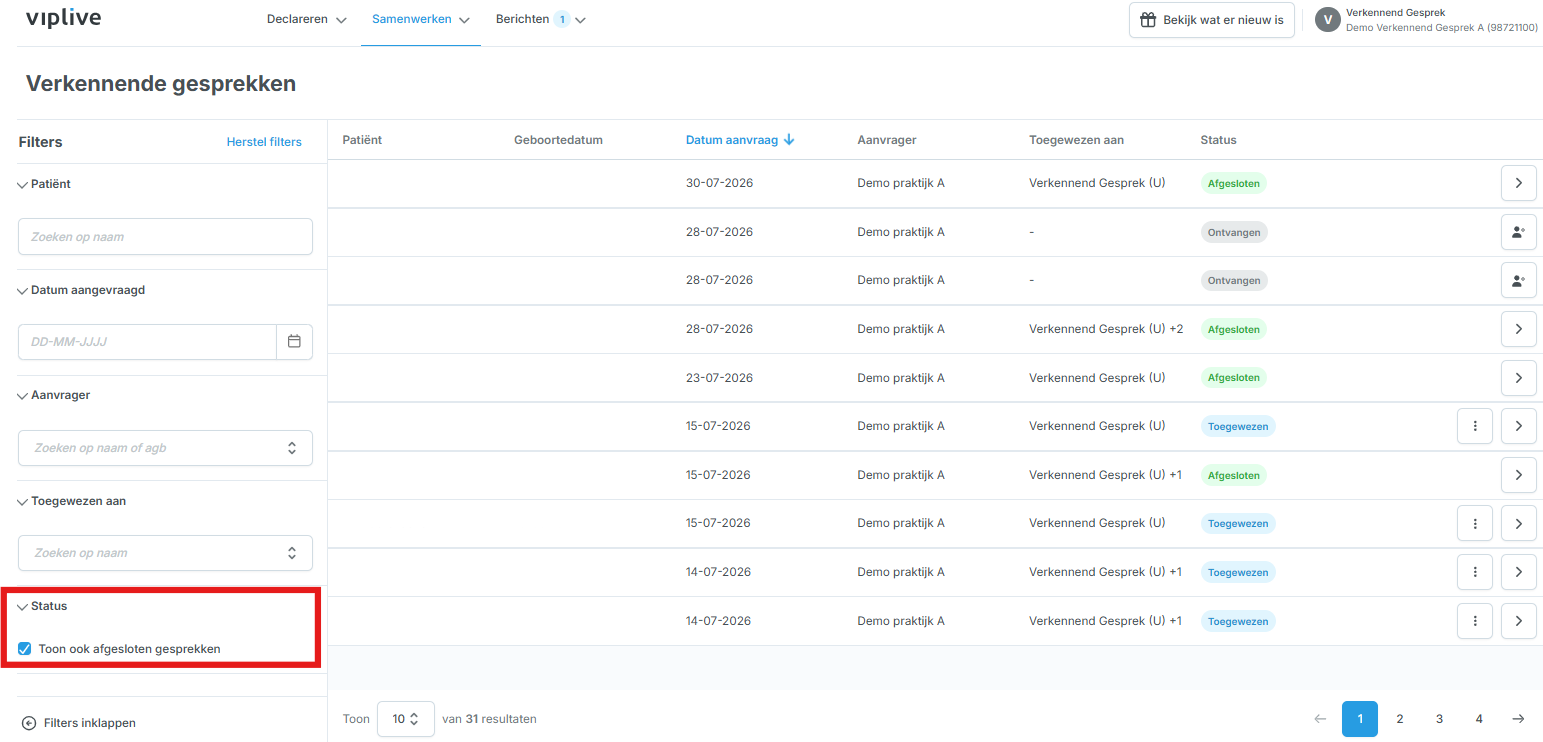
Task: Select the date cell 23-07-2026
Action: 719,378
